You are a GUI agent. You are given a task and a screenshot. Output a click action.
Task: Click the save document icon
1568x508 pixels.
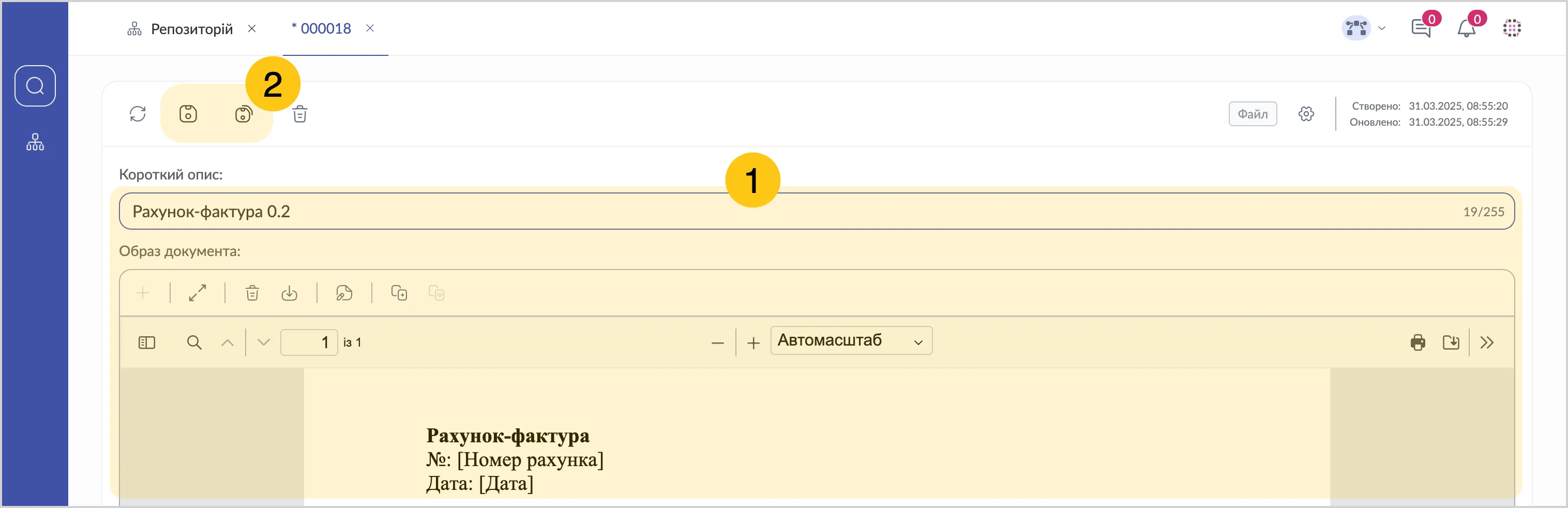tap(188, 114)
